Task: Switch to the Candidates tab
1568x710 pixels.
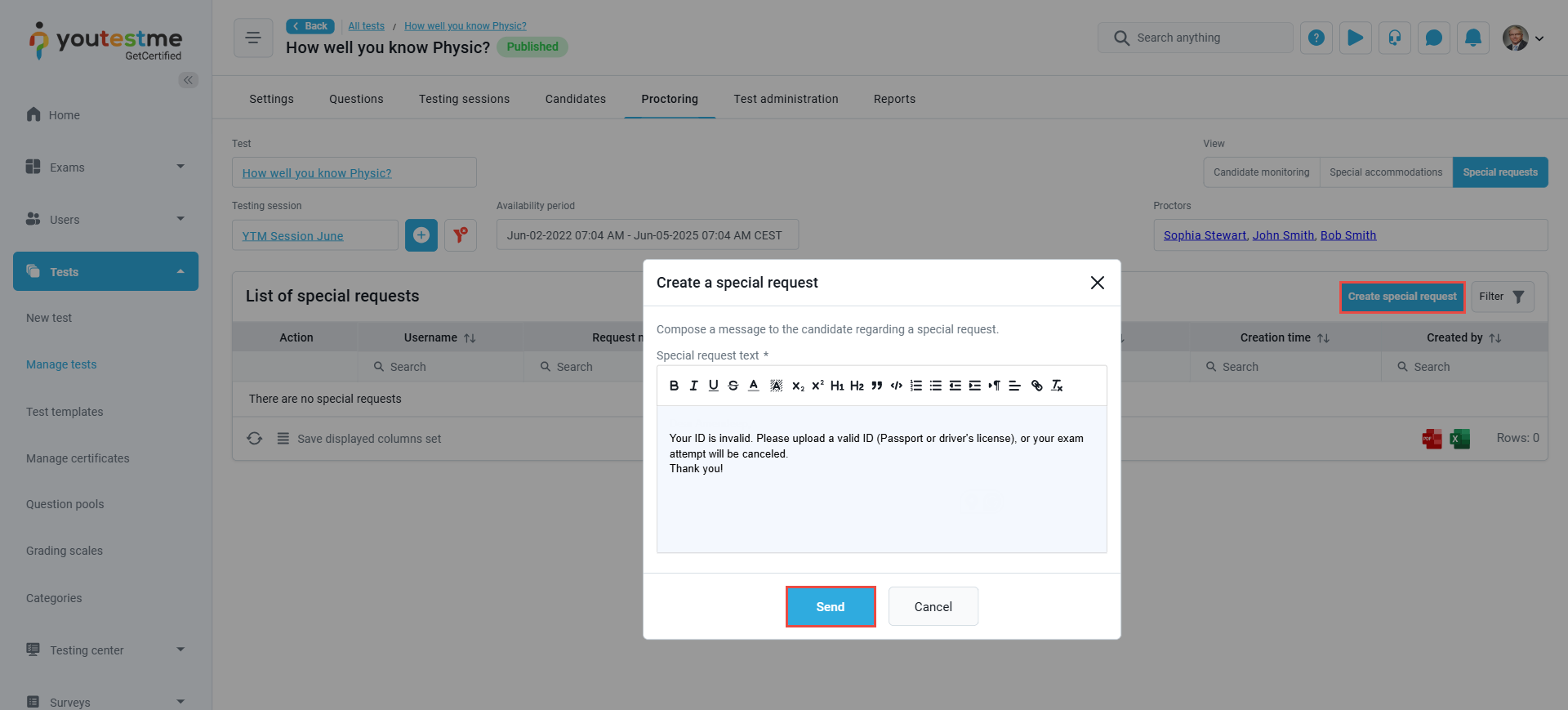Action: point(576,99)
